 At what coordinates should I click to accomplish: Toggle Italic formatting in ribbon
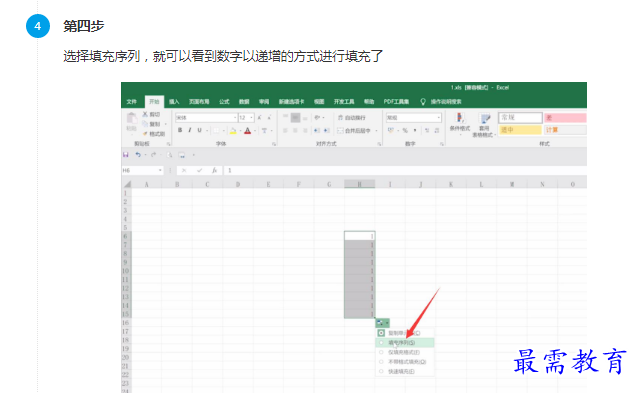190,130
